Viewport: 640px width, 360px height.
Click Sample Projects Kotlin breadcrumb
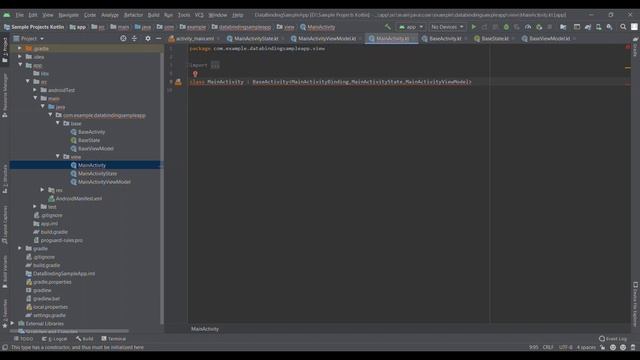(34, 27)
